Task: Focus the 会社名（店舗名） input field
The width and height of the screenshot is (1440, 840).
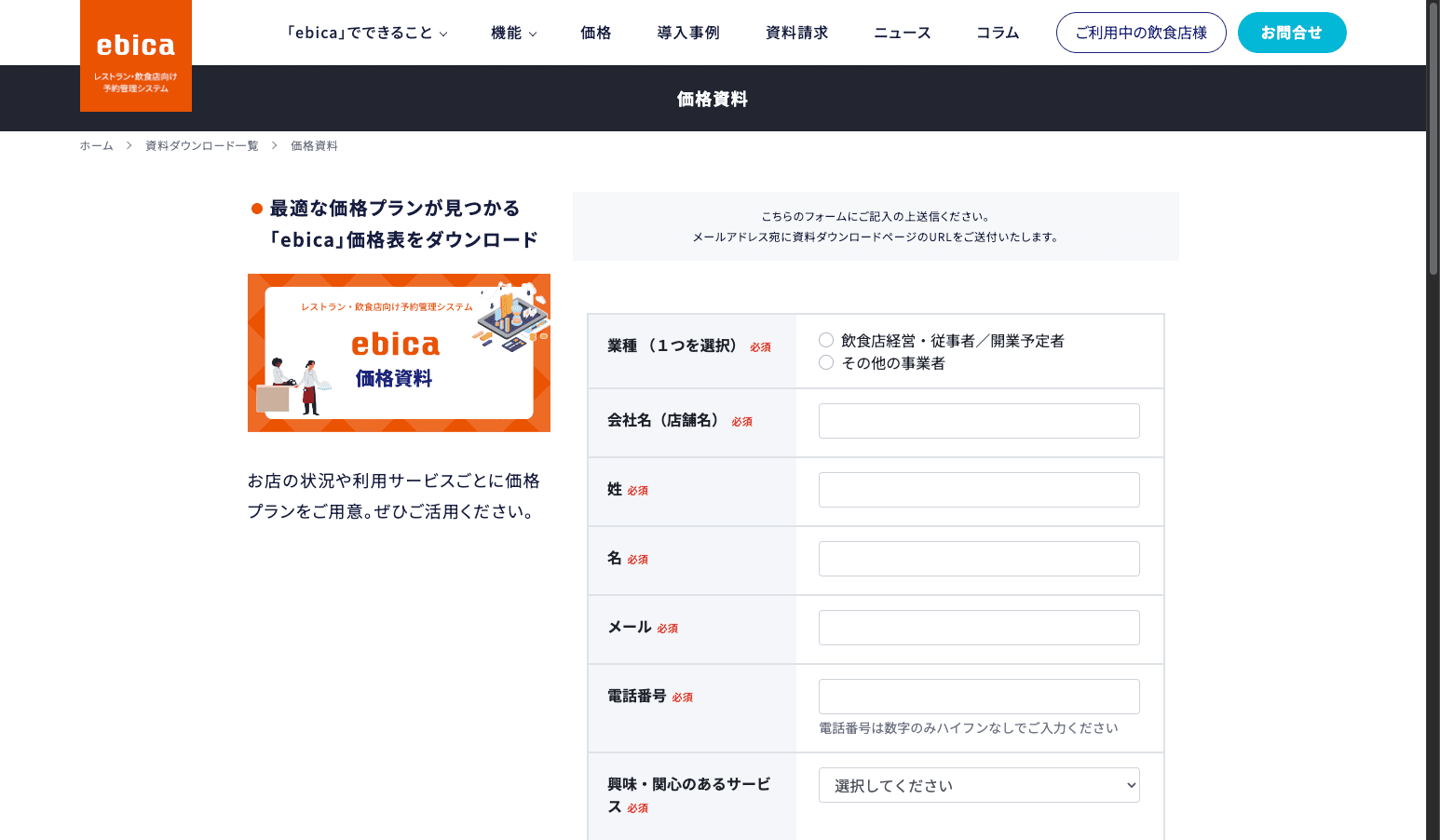Action: (979, 421)
